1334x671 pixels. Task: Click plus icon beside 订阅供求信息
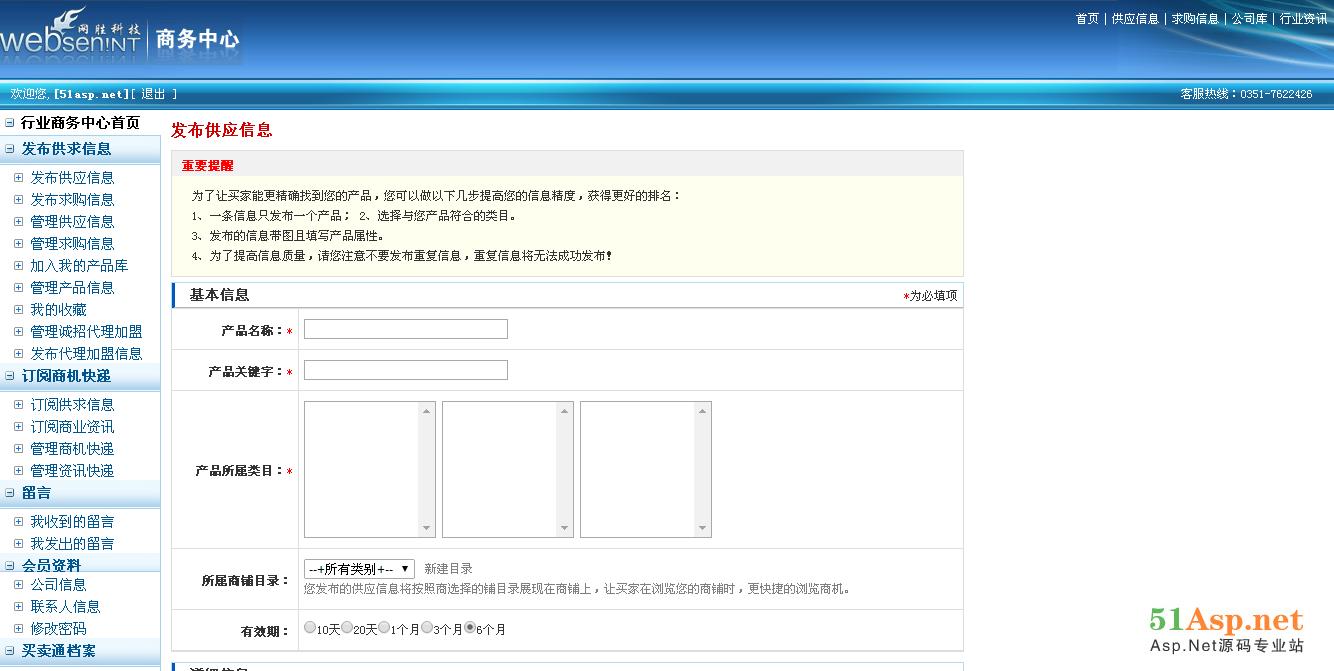coord(18,405)
